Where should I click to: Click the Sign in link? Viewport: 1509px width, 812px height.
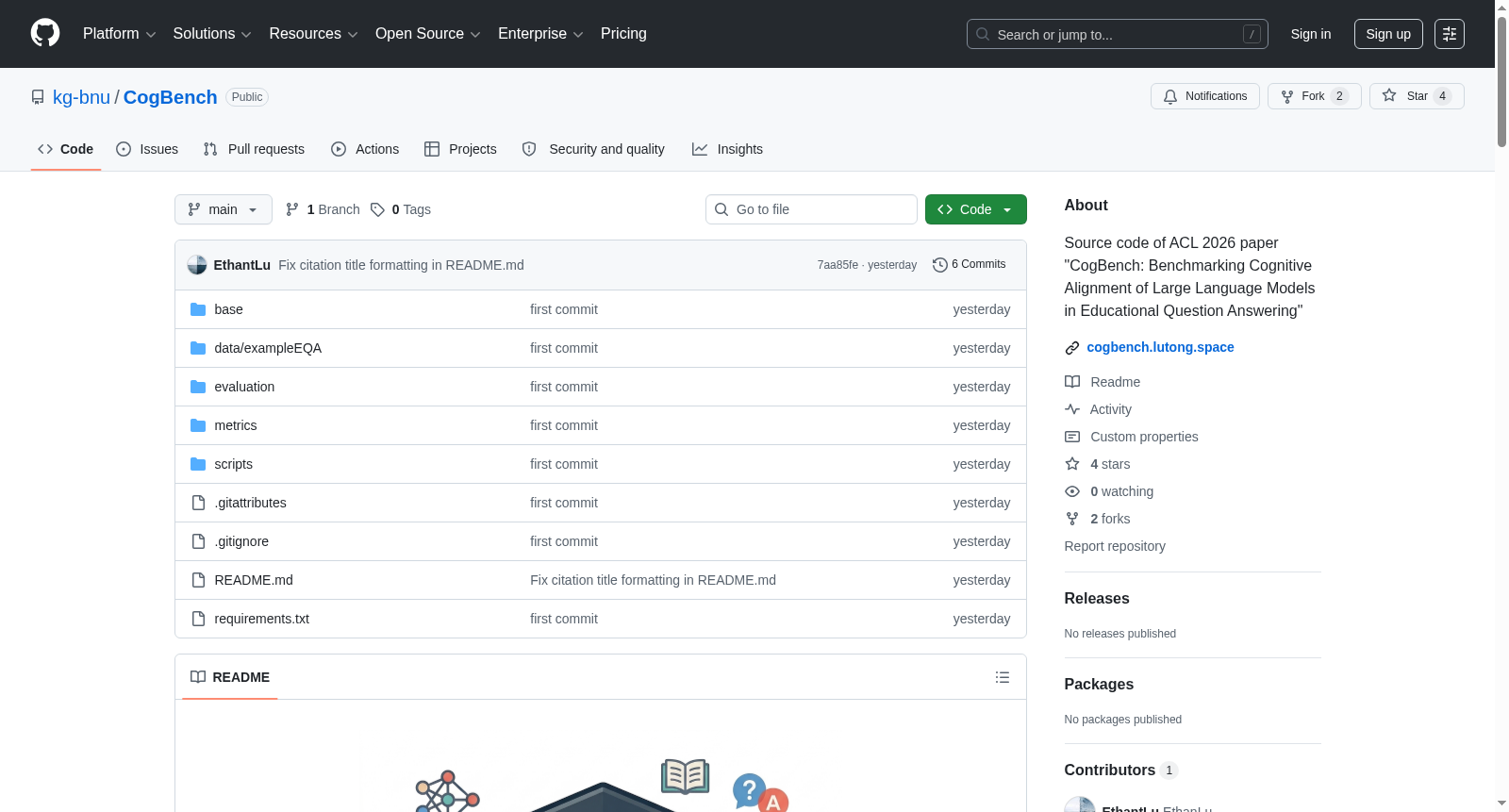click(x=1311, y=34)
